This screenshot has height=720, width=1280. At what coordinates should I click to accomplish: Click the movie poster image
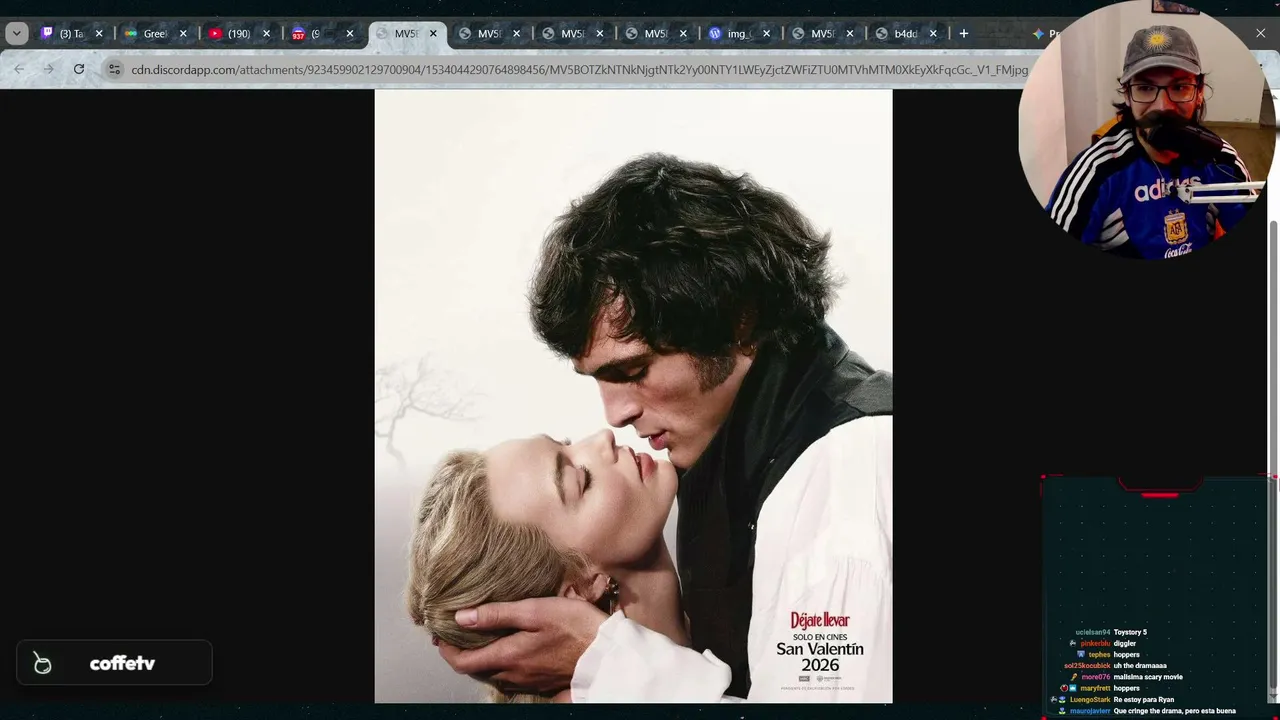pos(633,396)
